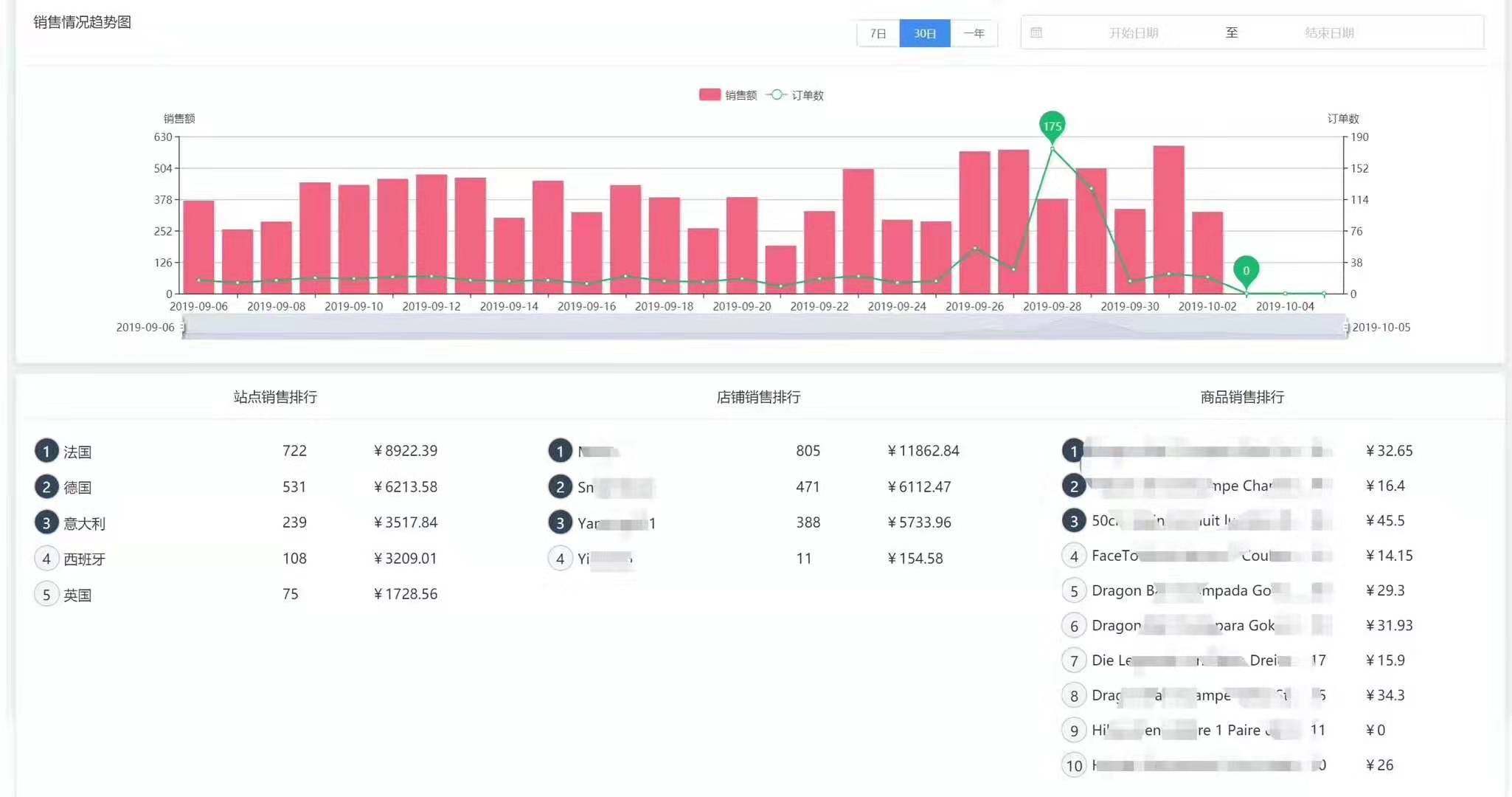The image size is (1512, 797).
Task: Click the 开始日期 start date field
Action: 1134,32
